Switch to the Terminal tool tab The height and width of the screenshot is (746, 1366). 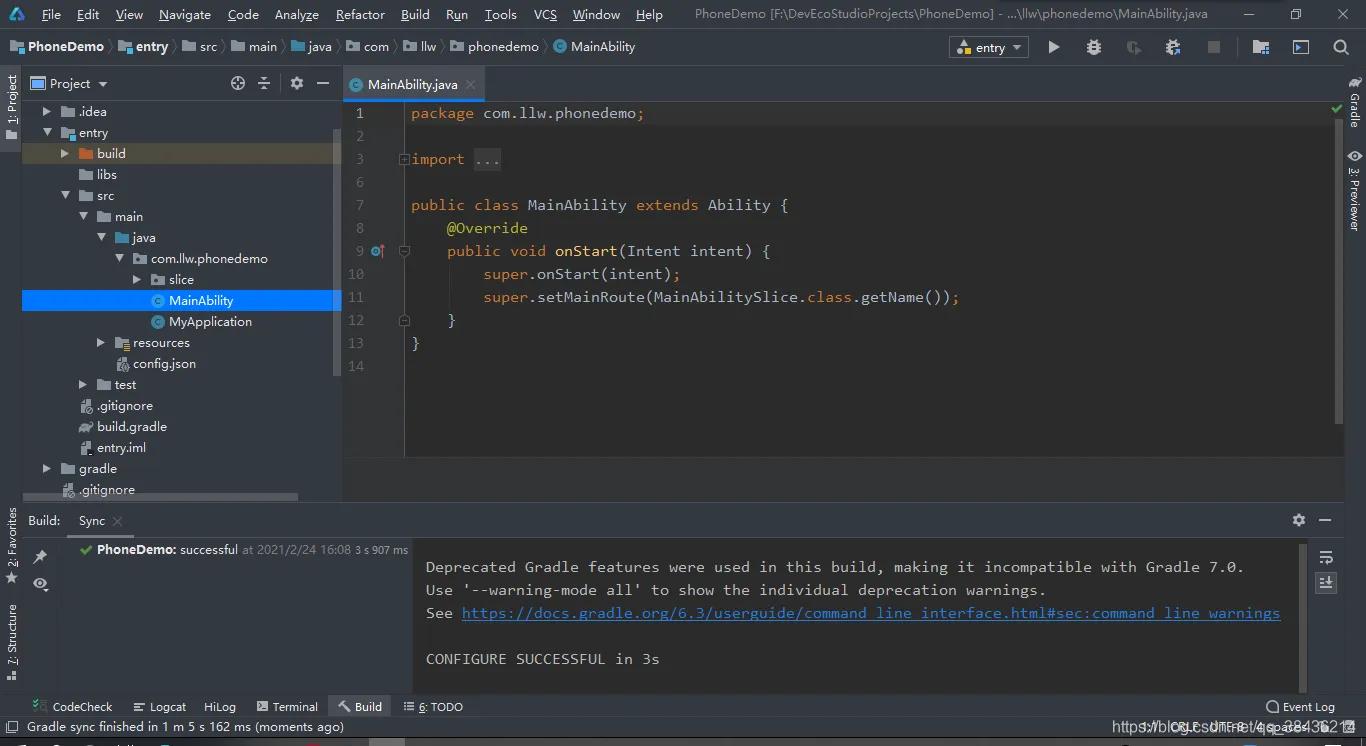click(x=287, y=706)
